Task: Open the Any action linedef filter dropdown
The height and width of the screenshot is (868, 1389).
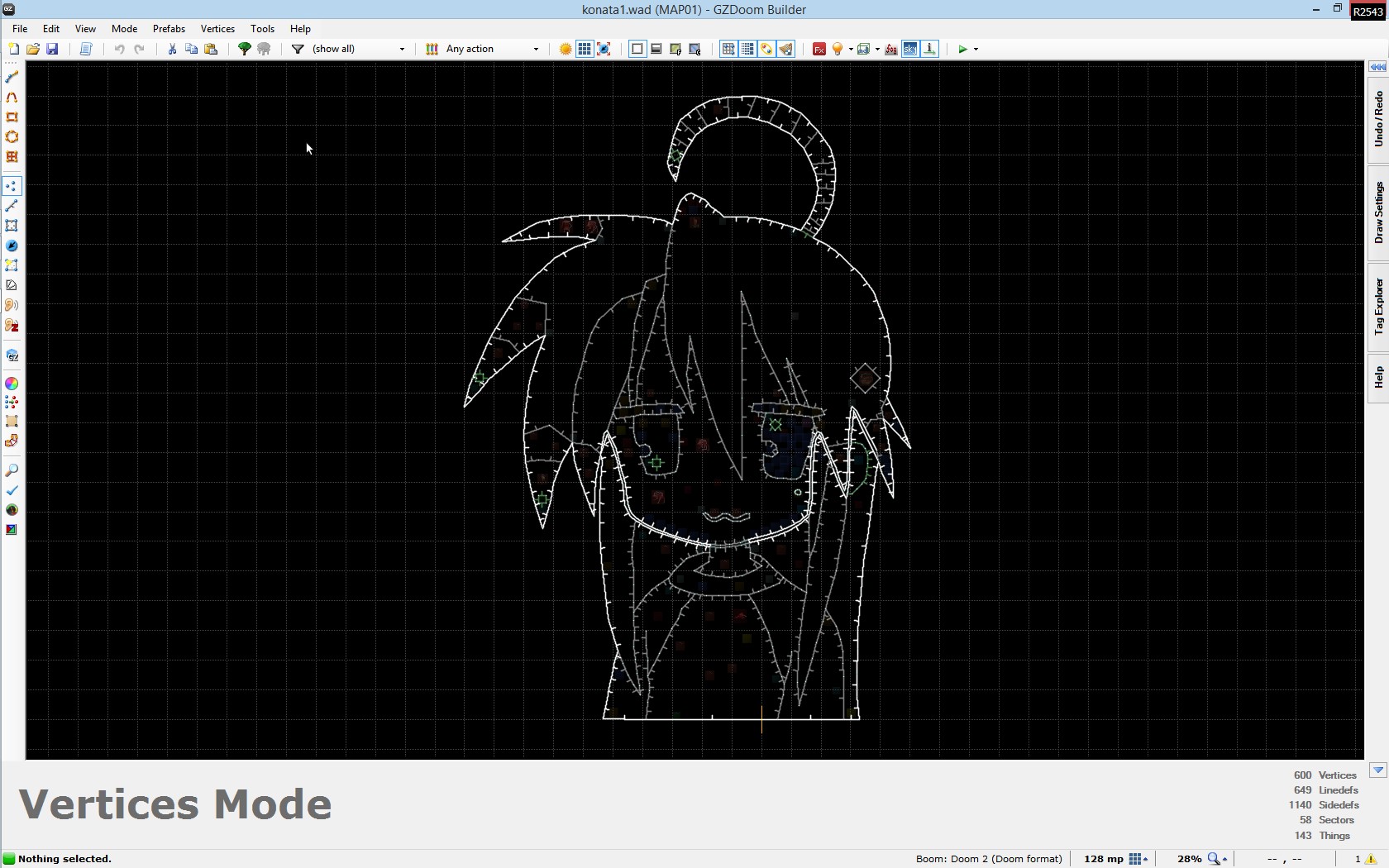Action: [493, 49]
